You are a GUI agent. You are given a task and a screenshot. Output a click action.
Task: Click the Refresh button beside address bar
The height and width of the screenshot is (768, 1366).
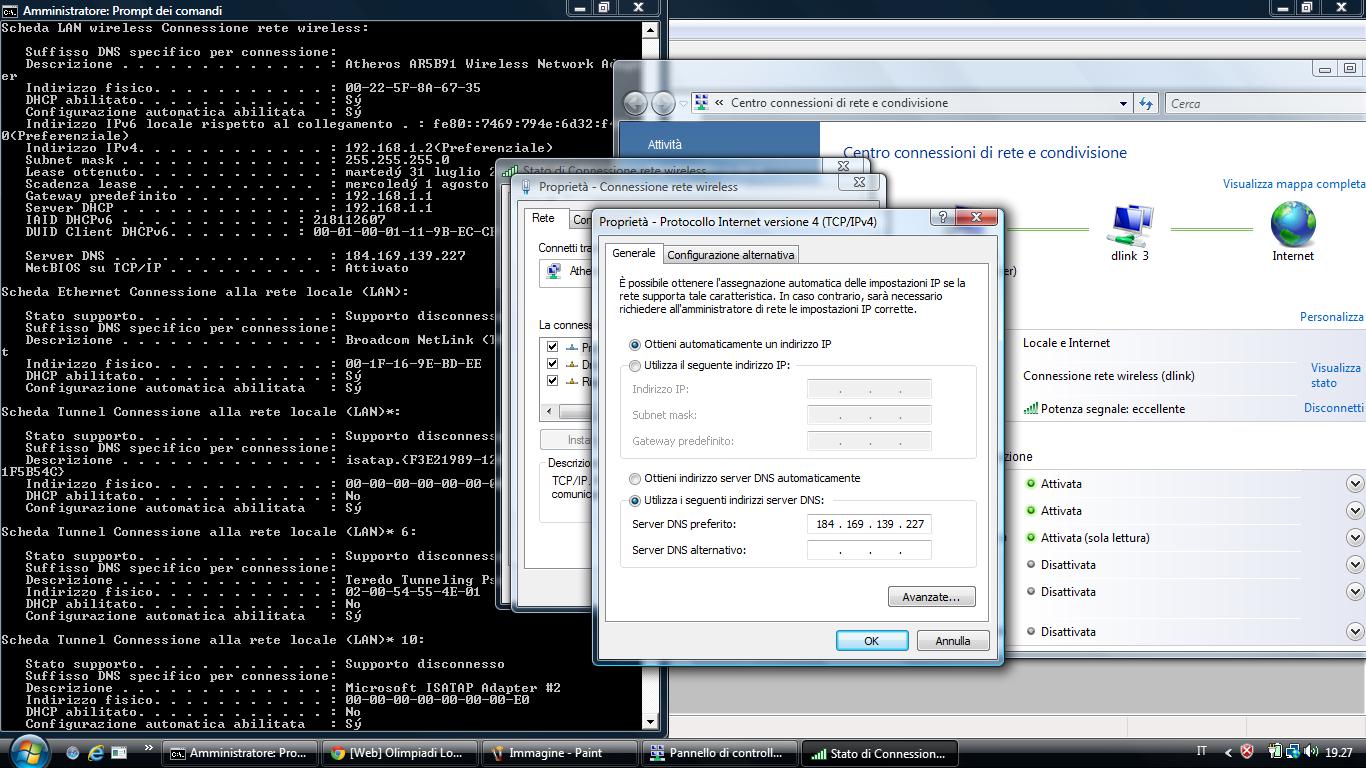(1146, 103)
